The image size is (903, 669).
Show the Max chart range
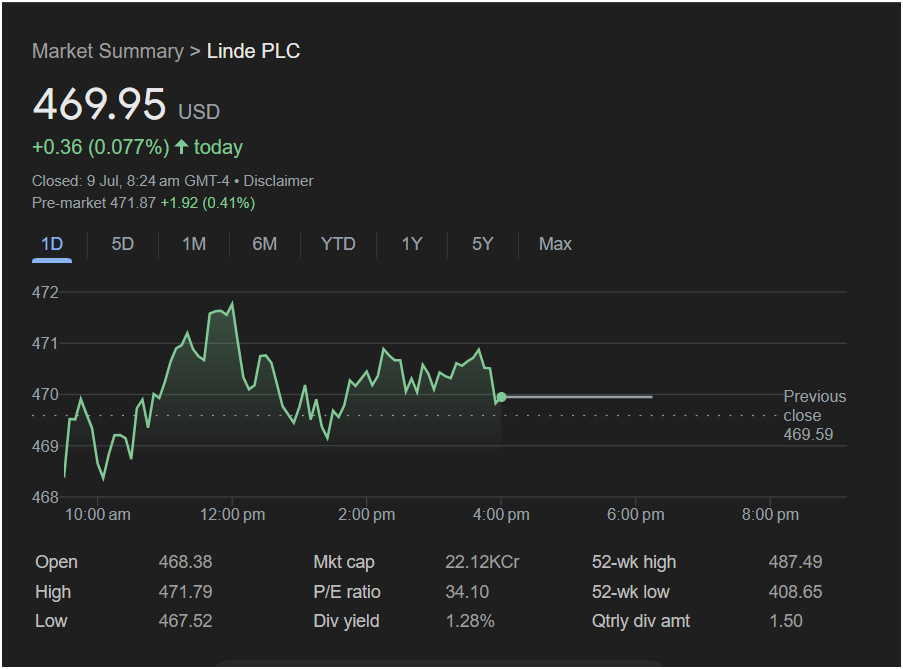pyautogui.click(x=555, y=244)
